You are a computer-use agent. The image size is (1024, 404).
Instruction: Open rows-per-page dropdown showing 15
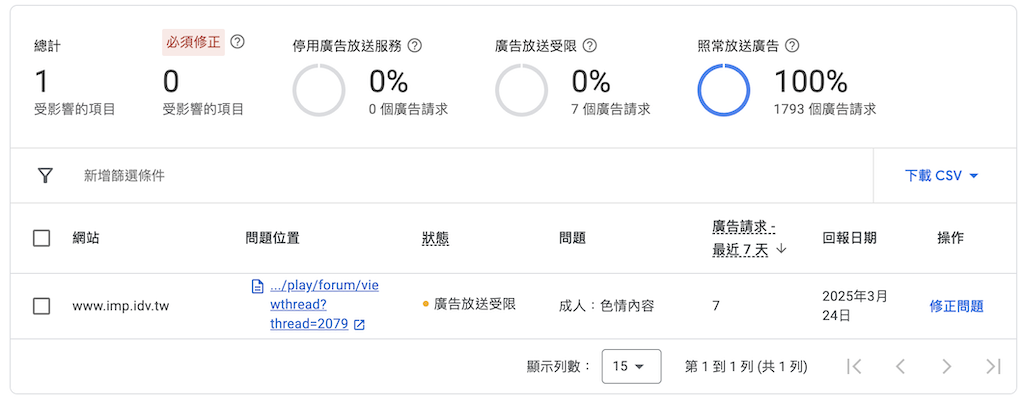click(x=629, y=366)
